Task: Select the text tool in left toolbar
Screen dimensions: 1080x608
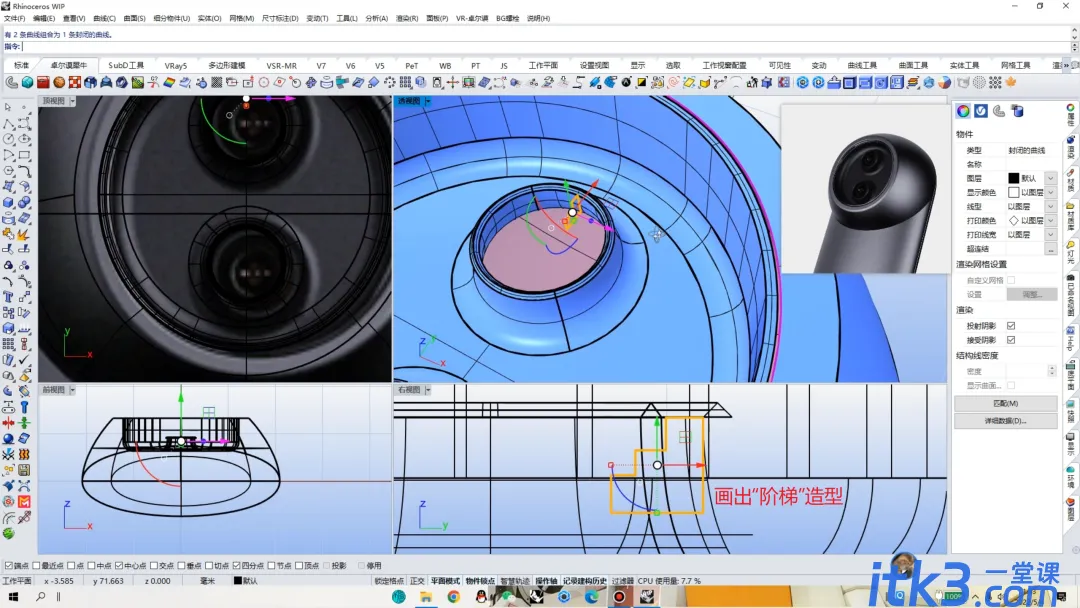Action: pos(8,297)
